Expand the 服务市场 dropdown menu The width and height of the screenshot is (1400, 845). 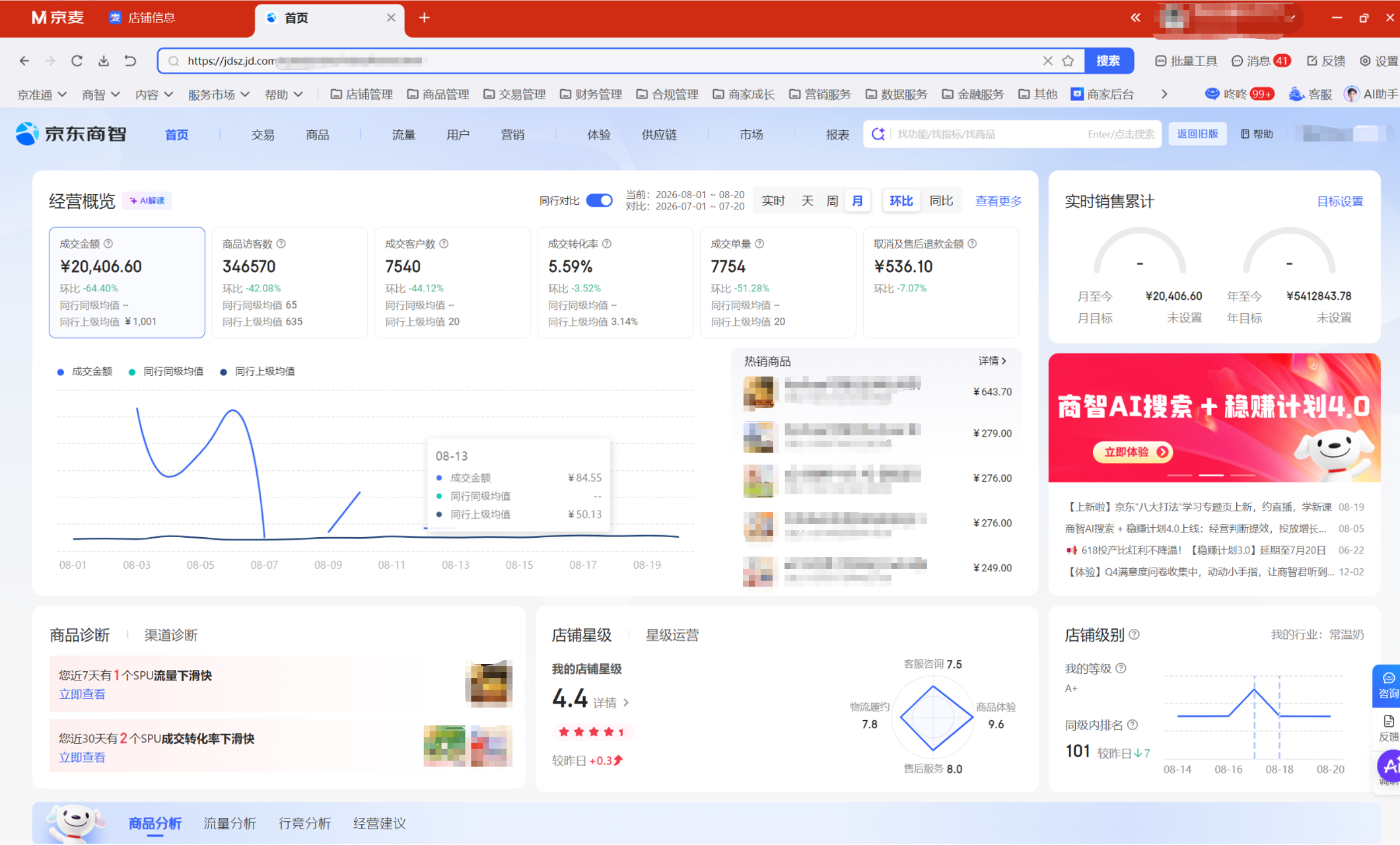point(219,94)
